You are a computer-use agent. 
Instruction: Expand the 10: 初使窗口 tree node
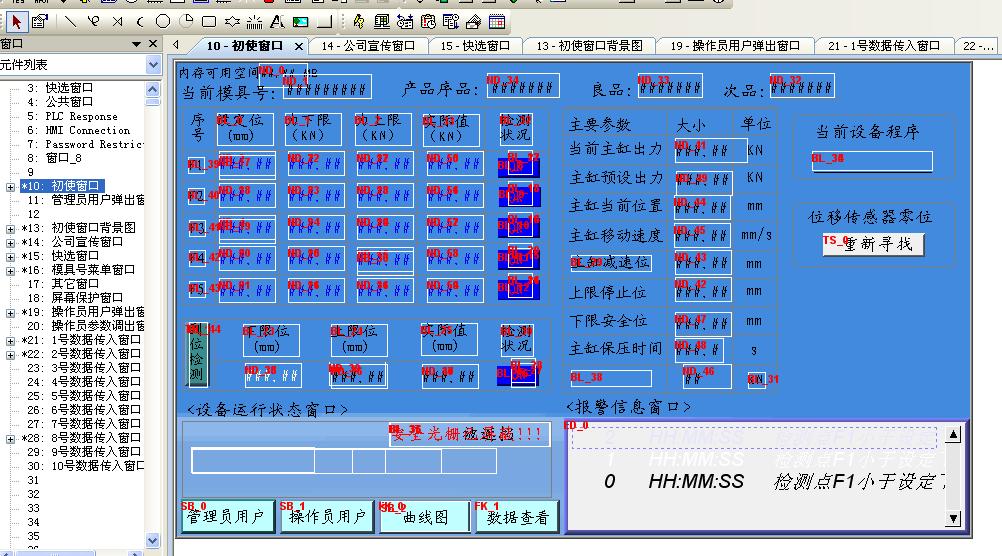tap(11, 186)
